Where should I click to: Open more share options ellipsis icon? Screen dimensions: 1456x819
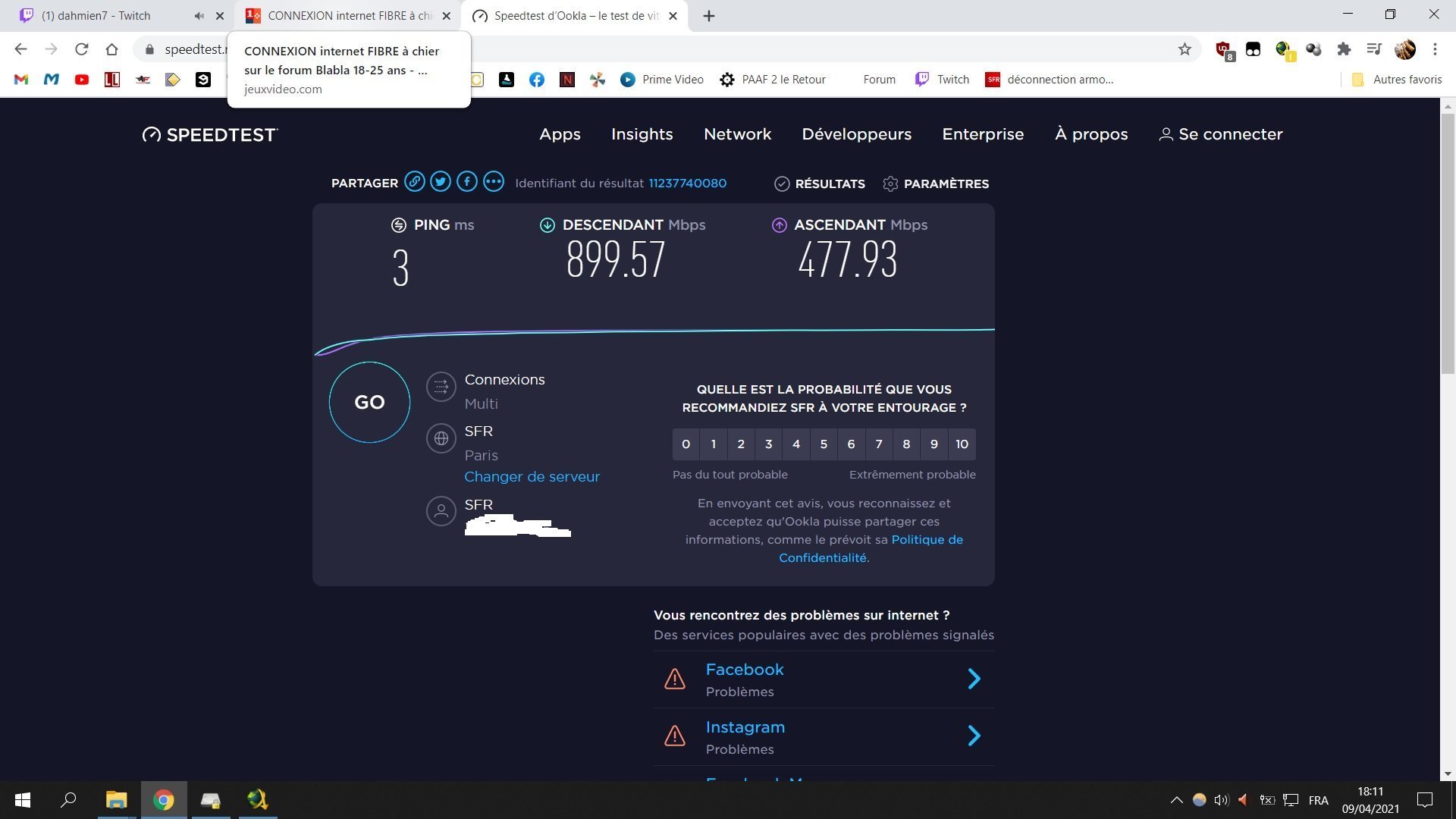pos(494,182)
